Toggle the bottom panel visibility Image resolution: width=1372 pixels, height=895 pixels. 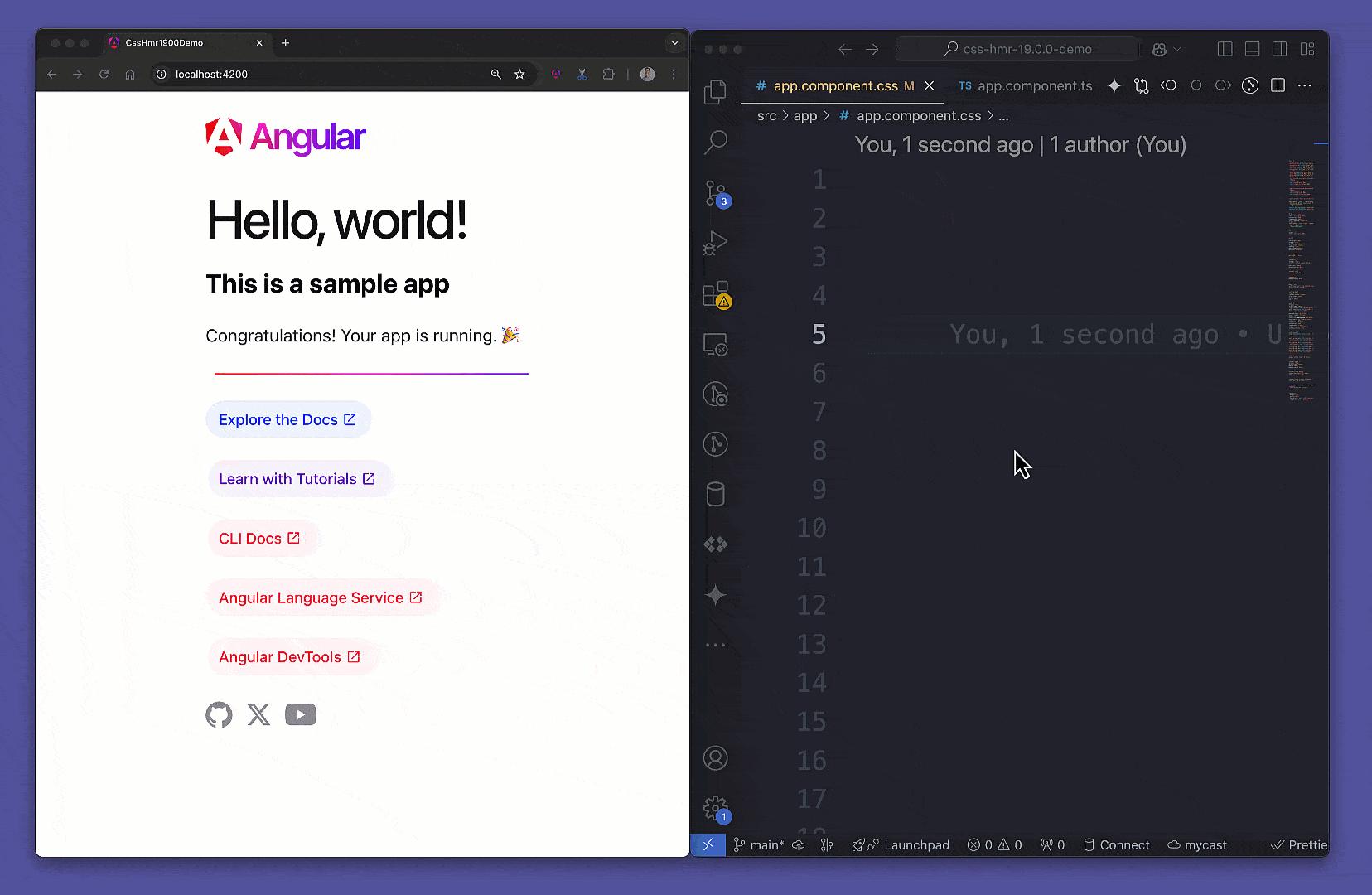coord(1252,49)
